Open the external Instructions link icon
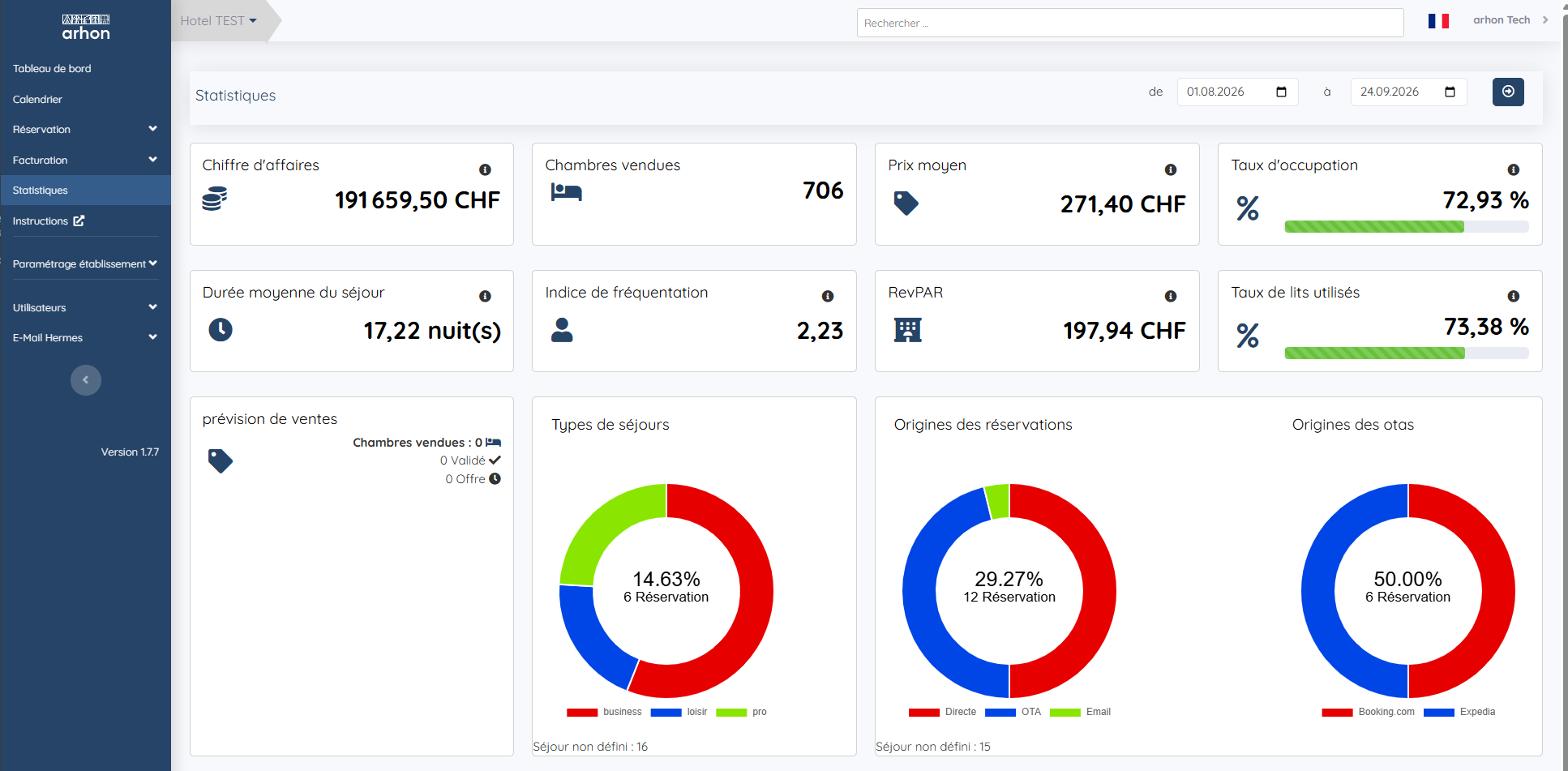Viewport: 1568px width, 771px height. [x=79, y=221]
